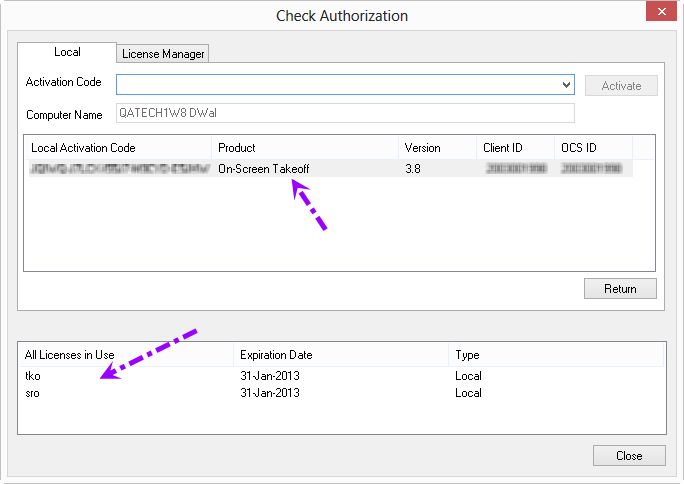Click the Product column header
This screenshot has width=684, height=484.
tap(305, 148)
